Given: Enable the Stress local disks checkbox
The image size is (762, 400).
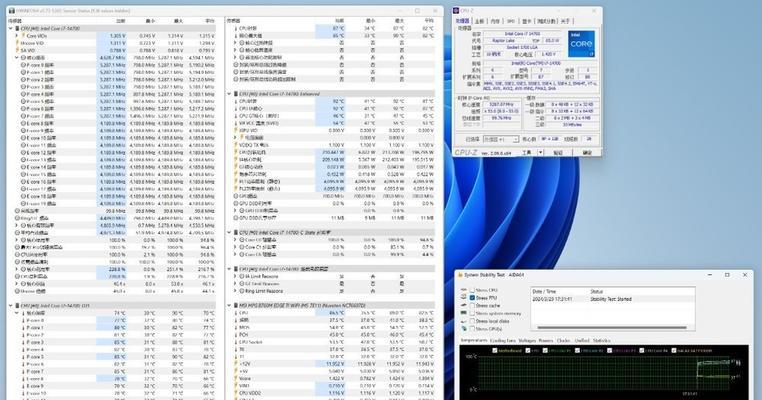Looking at the screenshot, I should pyautogui.click(x=472, y=321).
